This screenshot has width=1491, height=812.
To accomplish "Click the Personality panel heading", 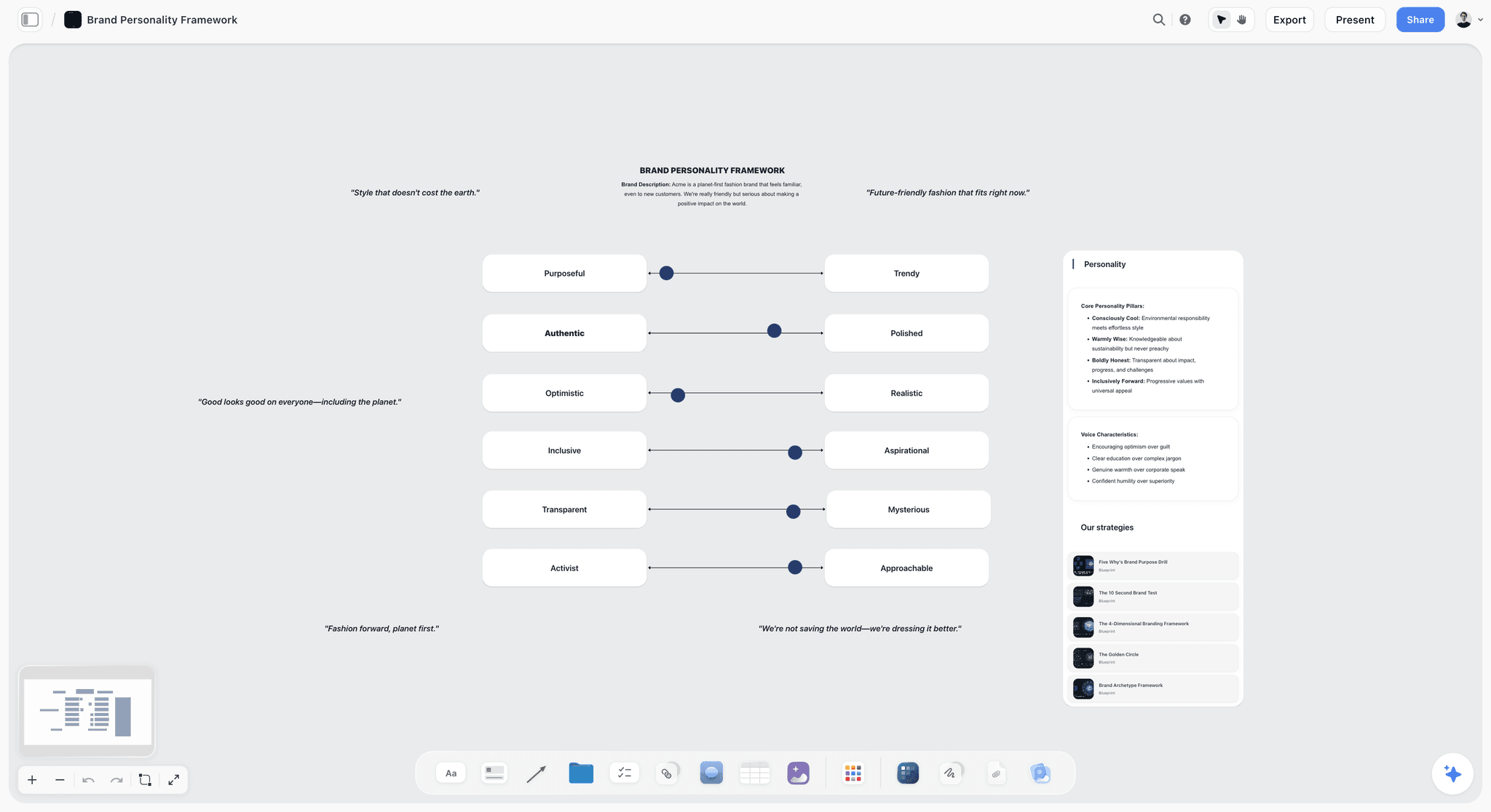I will (x=1104, y=264).
